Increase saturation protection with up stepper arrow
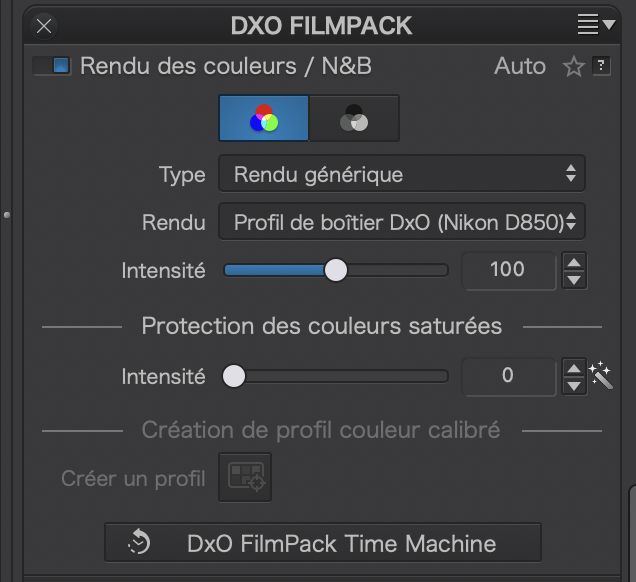Screen dimensions: 636x582 (574, 368)
